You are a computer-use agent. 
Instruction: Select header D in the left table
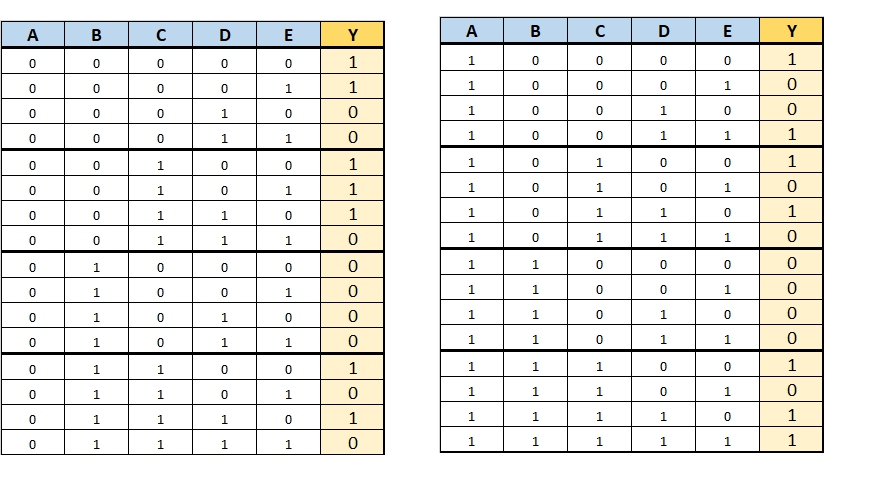[x=224, y=35]
